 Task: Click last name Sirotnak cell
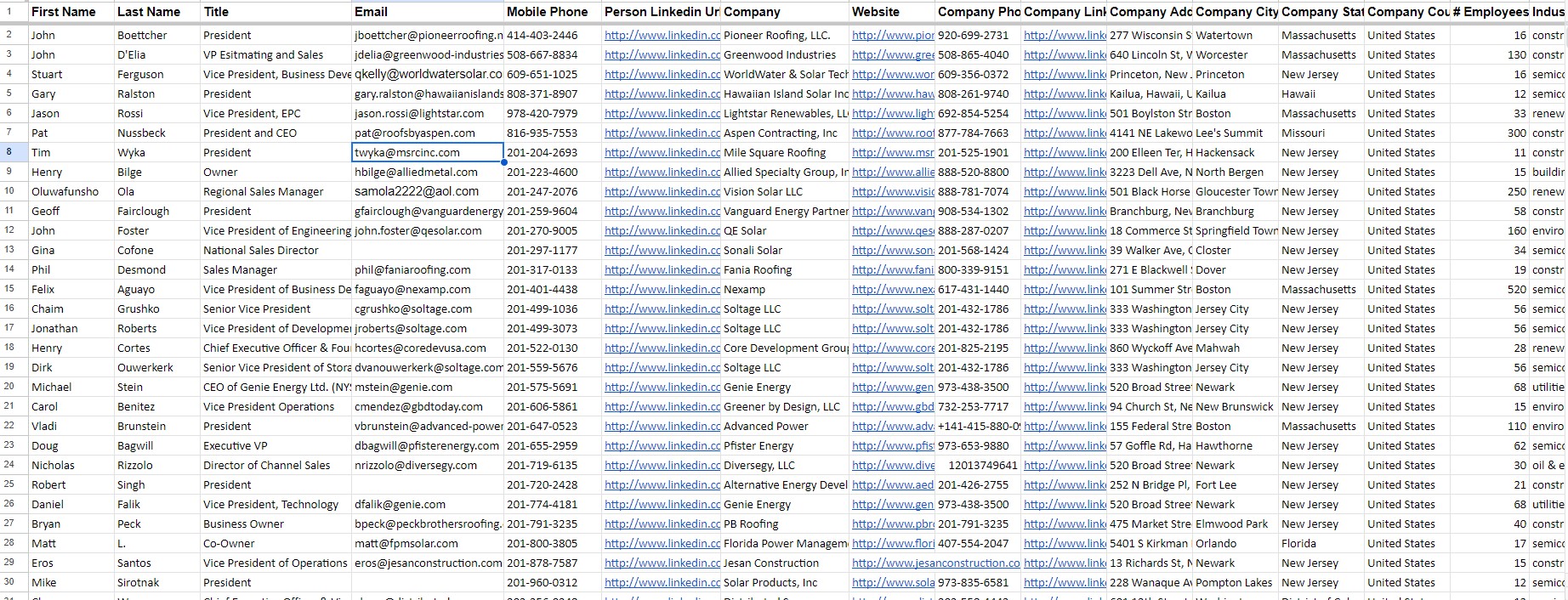pos(157,582)
